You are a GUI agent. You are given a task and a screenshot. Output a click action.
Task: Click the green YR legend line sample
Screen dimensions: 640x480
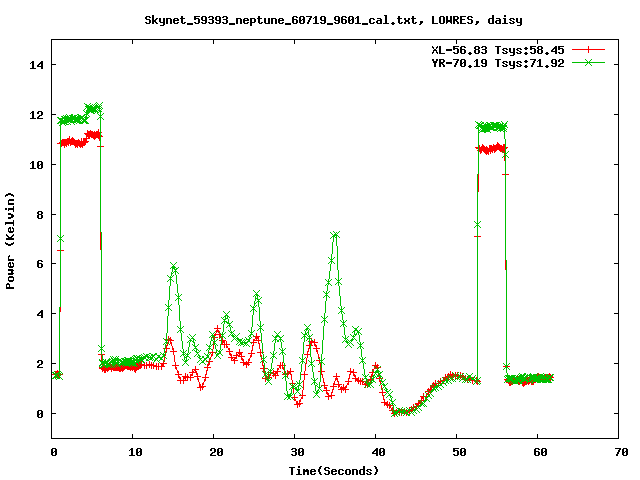[588, 62]
